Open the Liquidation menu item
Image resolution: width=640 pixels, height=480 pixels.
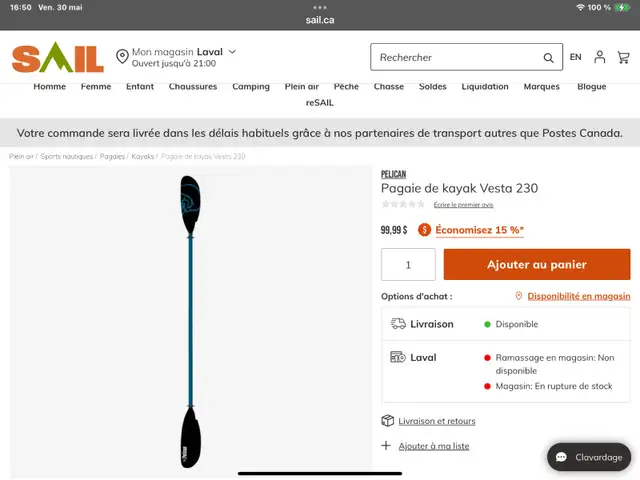[485, 87]
